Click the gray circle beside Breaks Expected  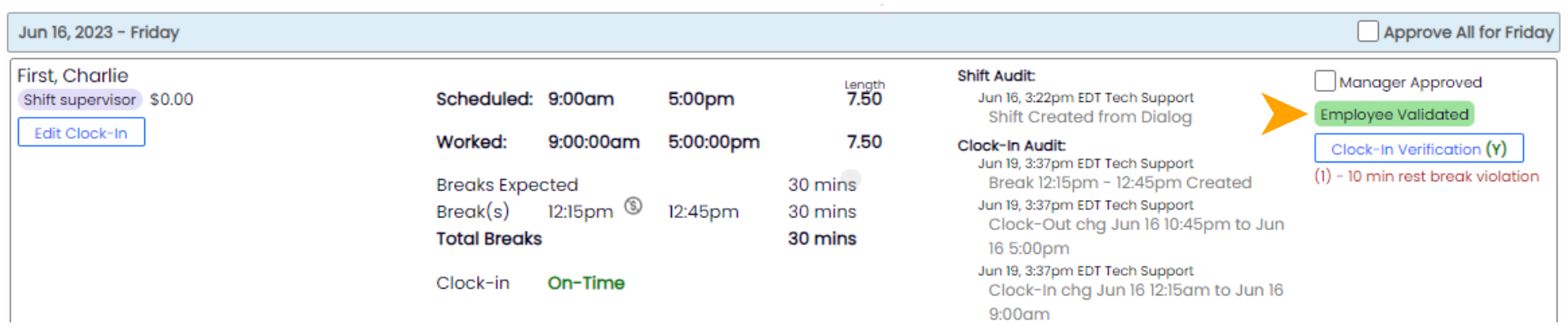click(x=850, y=178)
